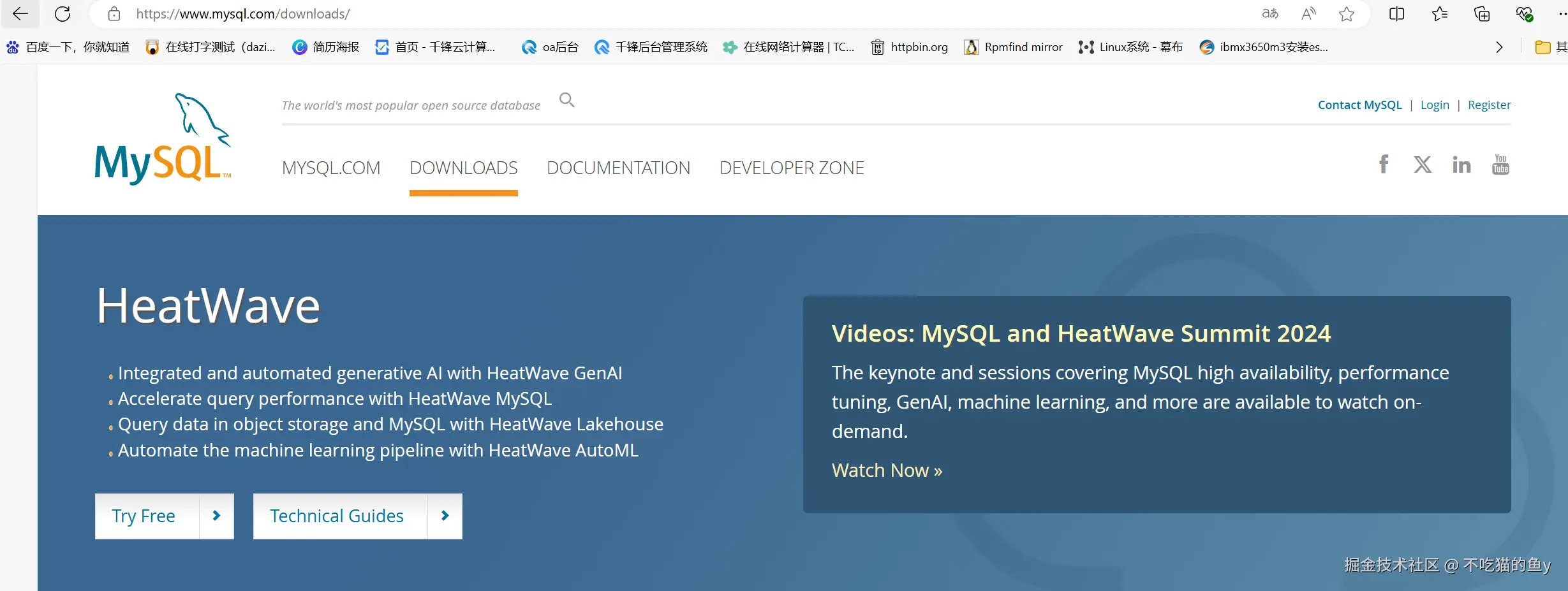Click 'Accelerate query performance with HeatWave MySQL' bullet
Image resolution: width=1568 pixels, height=591 pixels.
(335, 398)
